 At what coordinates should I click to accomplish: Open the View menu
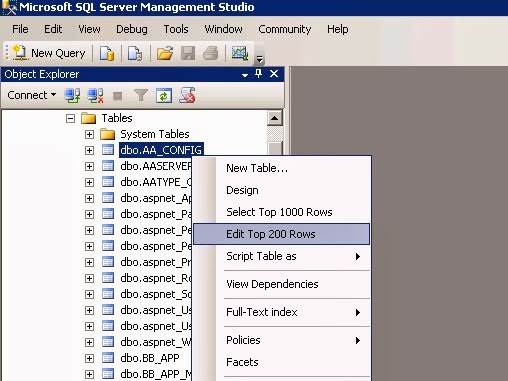tap(89, 29)
